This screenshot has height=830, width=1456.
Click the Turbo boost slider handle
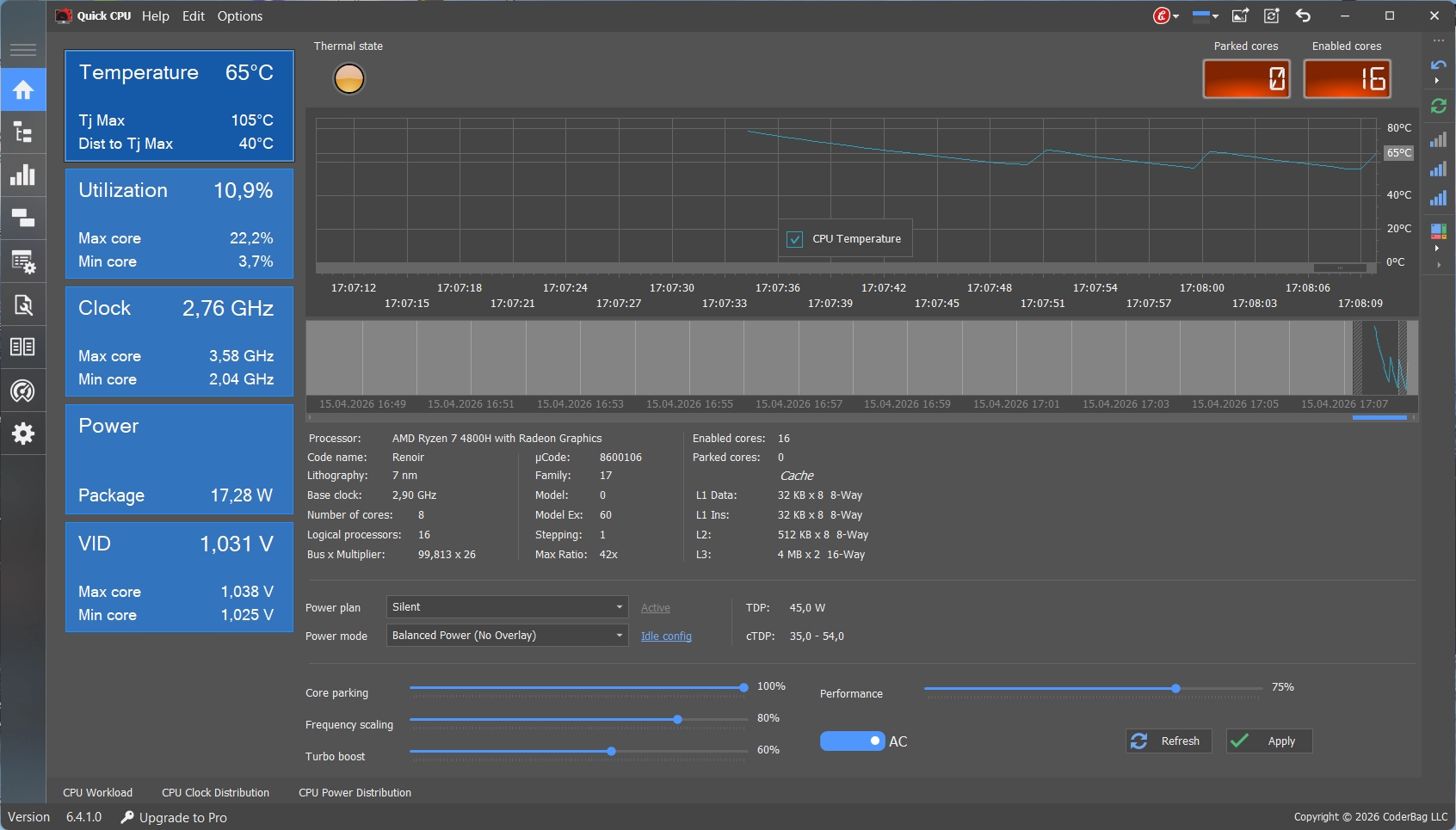click(611, 752)
